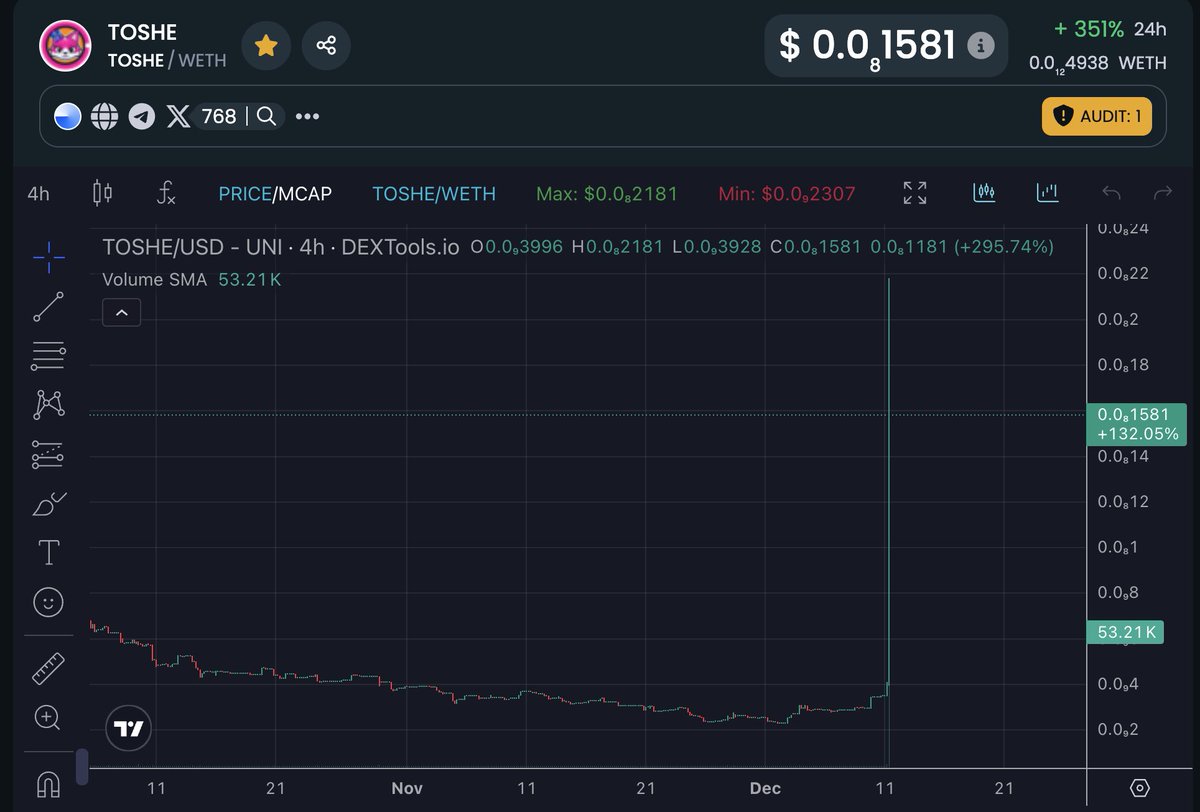
Task: Open the emoji icons tool
Action: pyautogui.click(x=48, y=602)
